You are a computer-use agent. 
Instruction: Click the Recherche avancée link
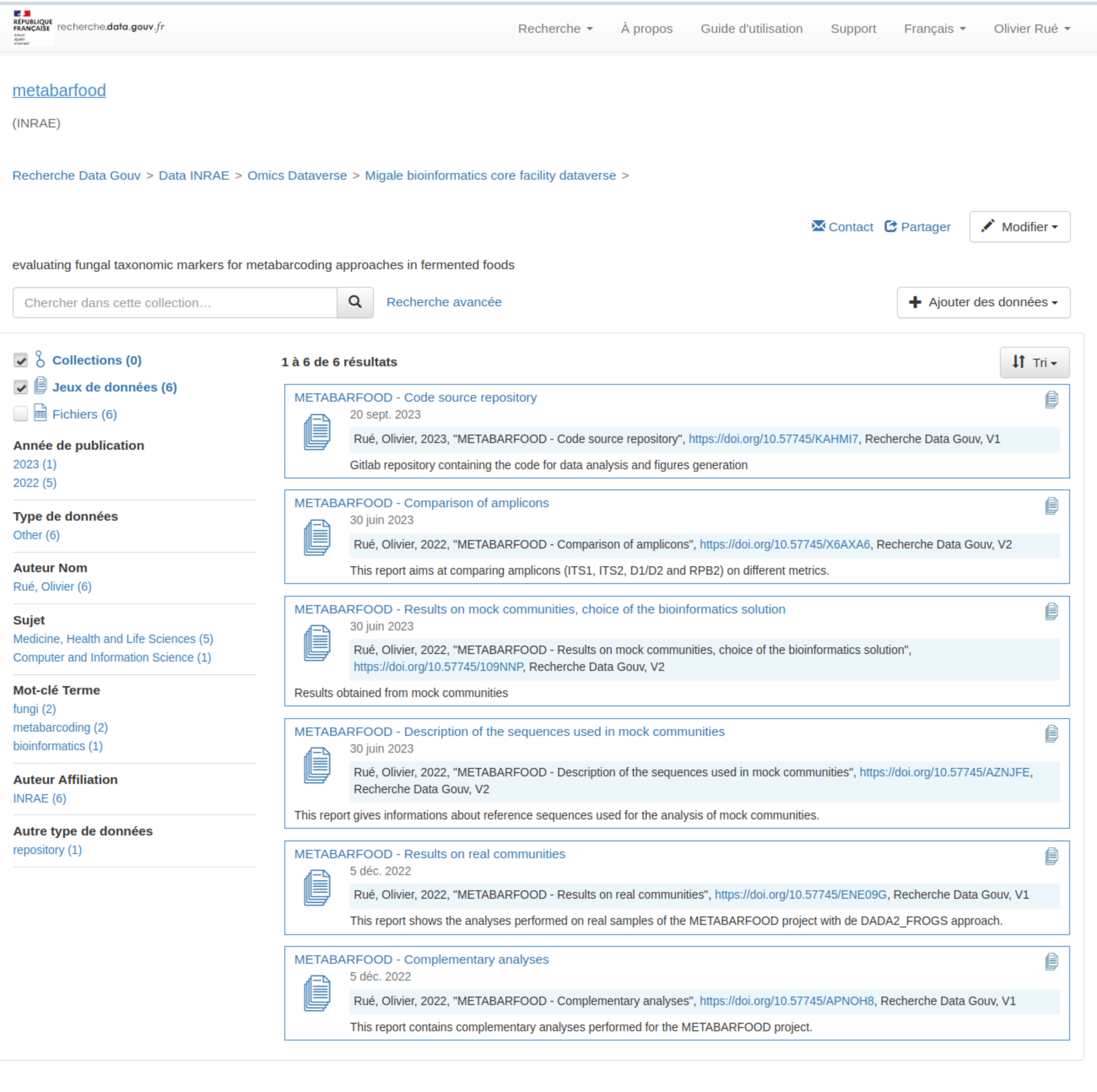443,302
